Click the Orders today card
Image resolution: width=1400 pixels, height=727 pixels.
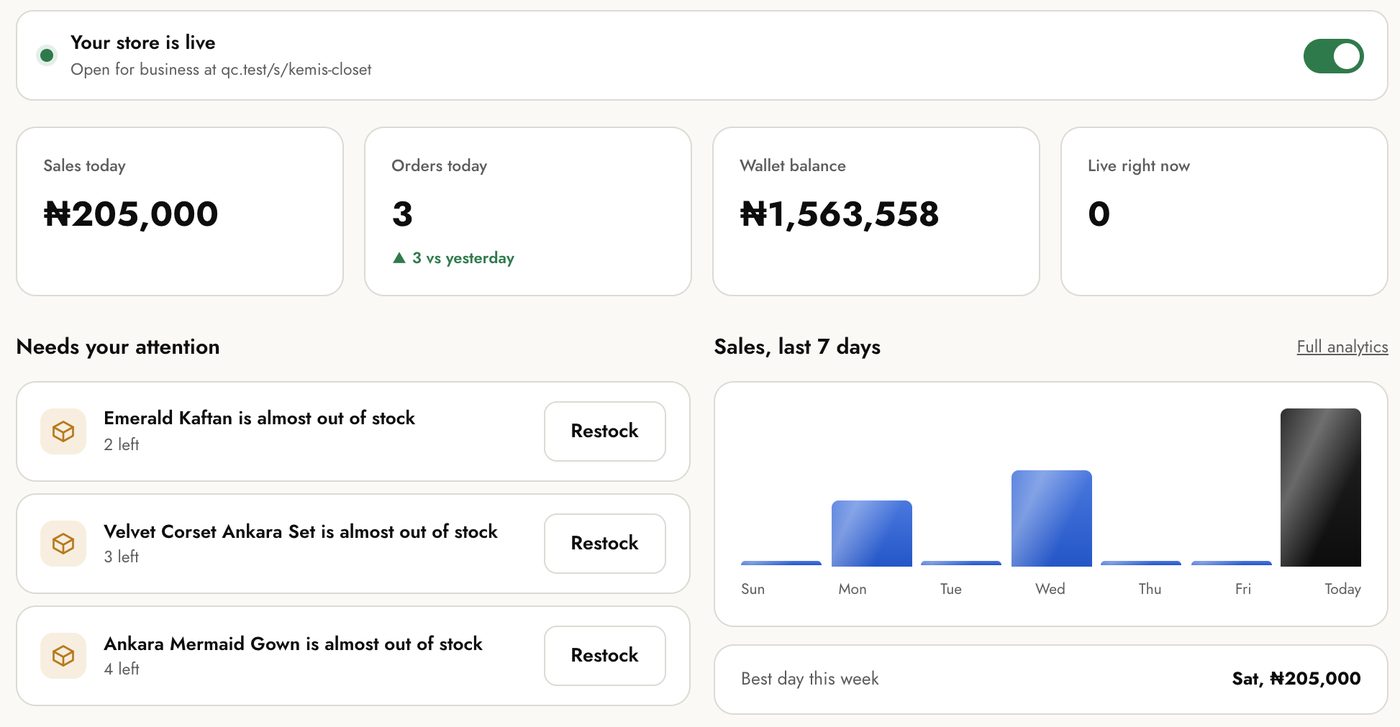tap(528, 211)
